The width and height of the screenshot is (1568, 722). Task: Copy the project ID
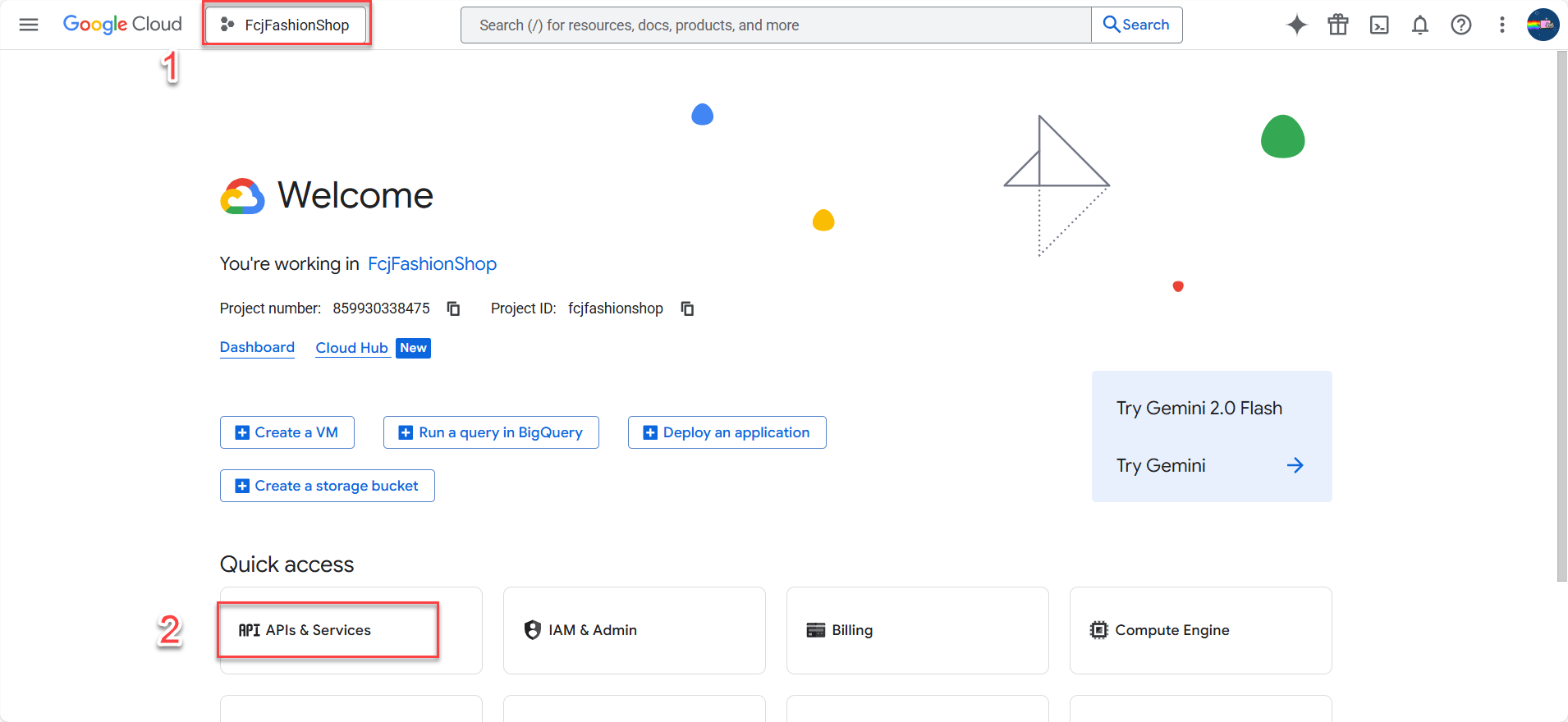[x=687, y=308]
